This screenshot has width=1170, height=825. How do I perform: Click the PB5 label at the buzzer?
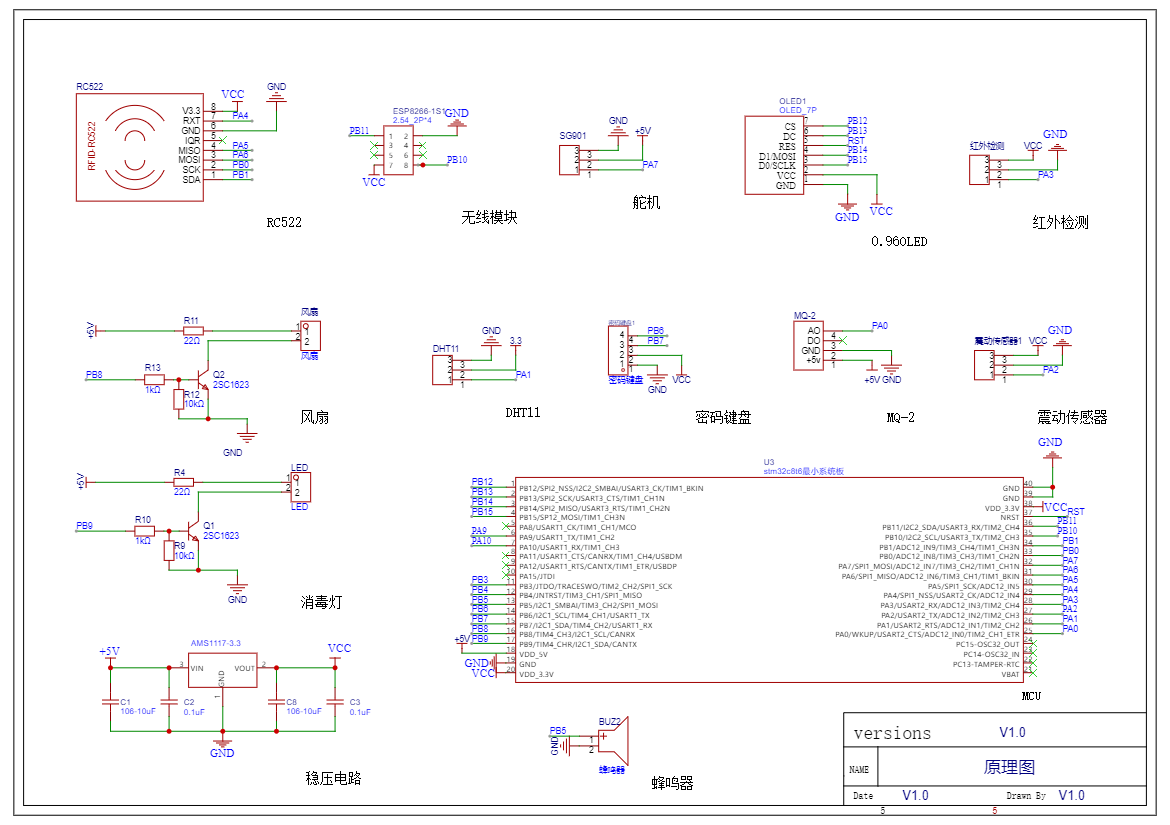coord(558,731)
